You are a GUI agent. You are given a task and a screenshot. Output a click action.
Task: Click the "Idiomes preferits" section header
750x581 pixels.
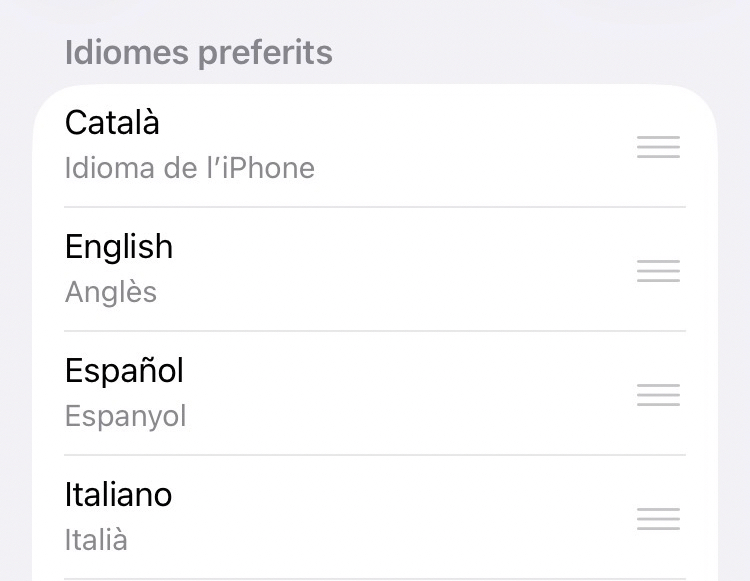tap(198, 52)
